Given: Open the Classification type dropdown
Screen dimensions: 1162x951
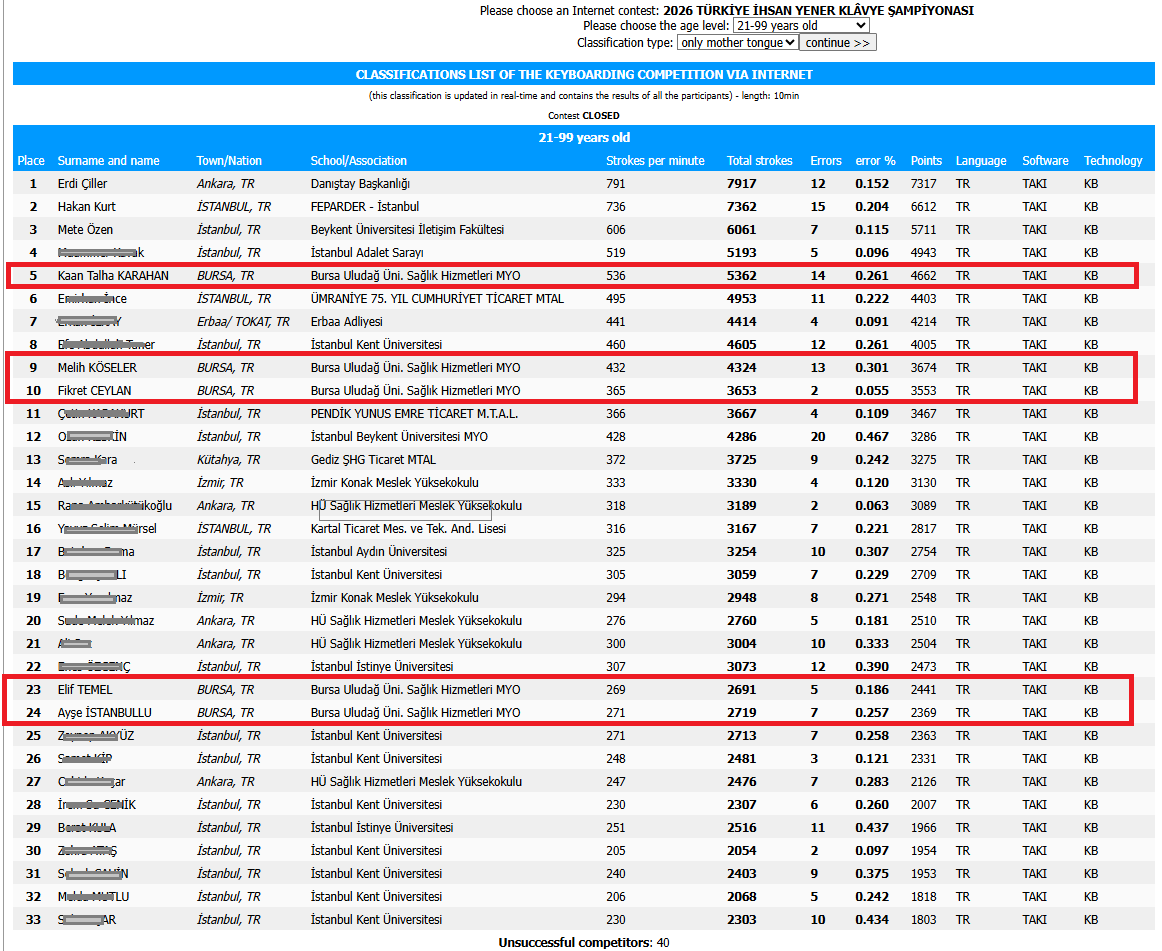Looking at the screenshot, I should click(x=737, y=43).
